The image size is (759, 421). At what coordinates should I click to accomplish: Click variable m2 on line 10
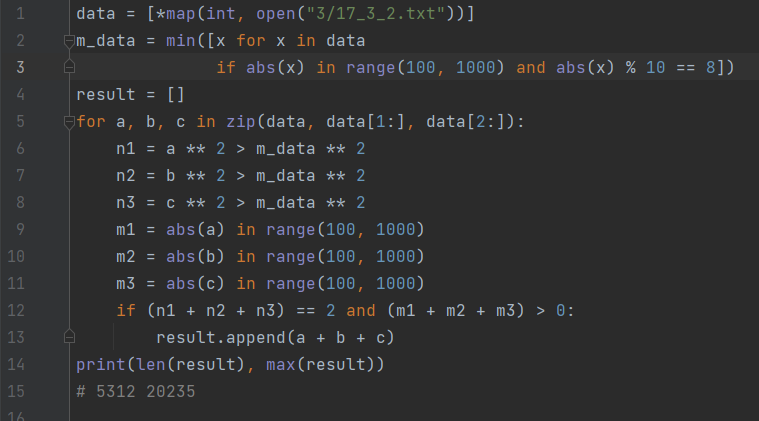[x=126, y=256]
